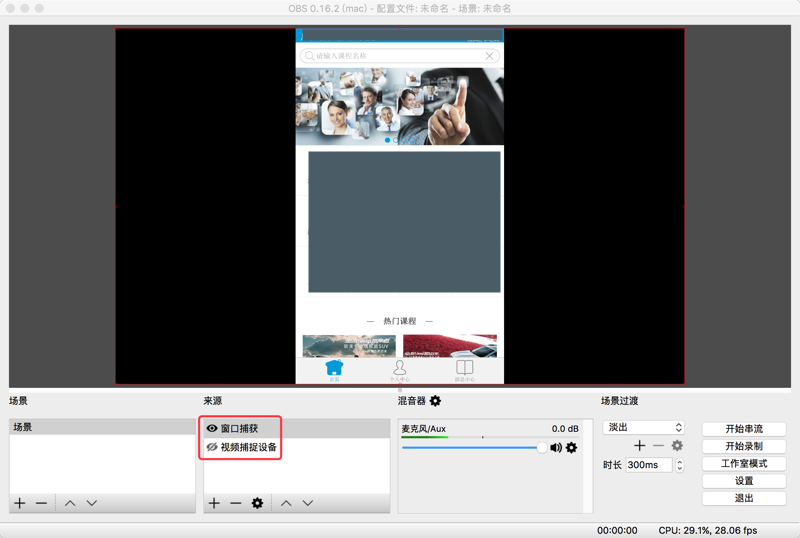Add a new scene with plus button
This screenshot has width=800, height=538.
[20, 503]
